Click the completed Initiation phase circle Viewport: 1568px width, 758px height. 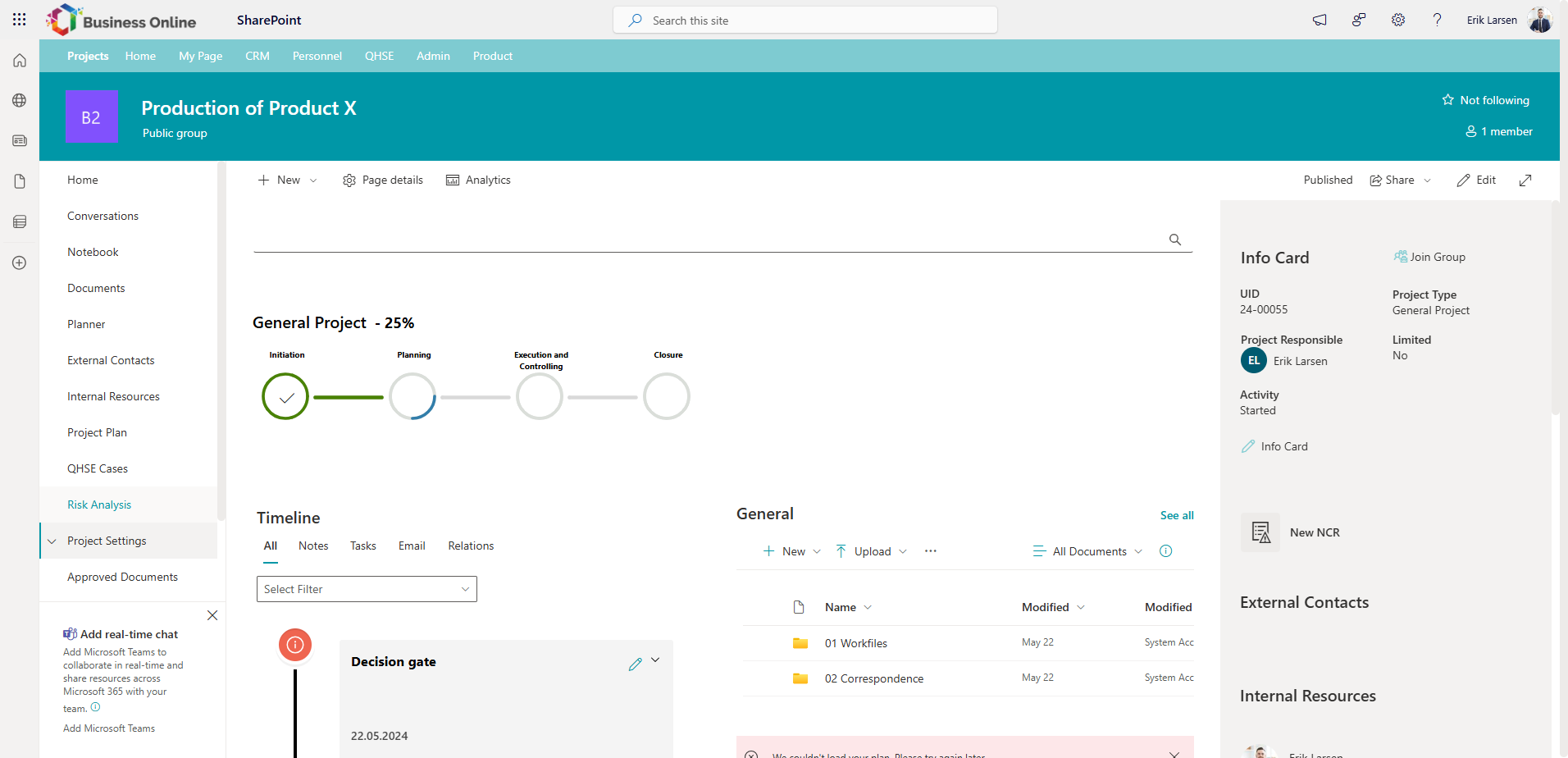pos(285,396)
